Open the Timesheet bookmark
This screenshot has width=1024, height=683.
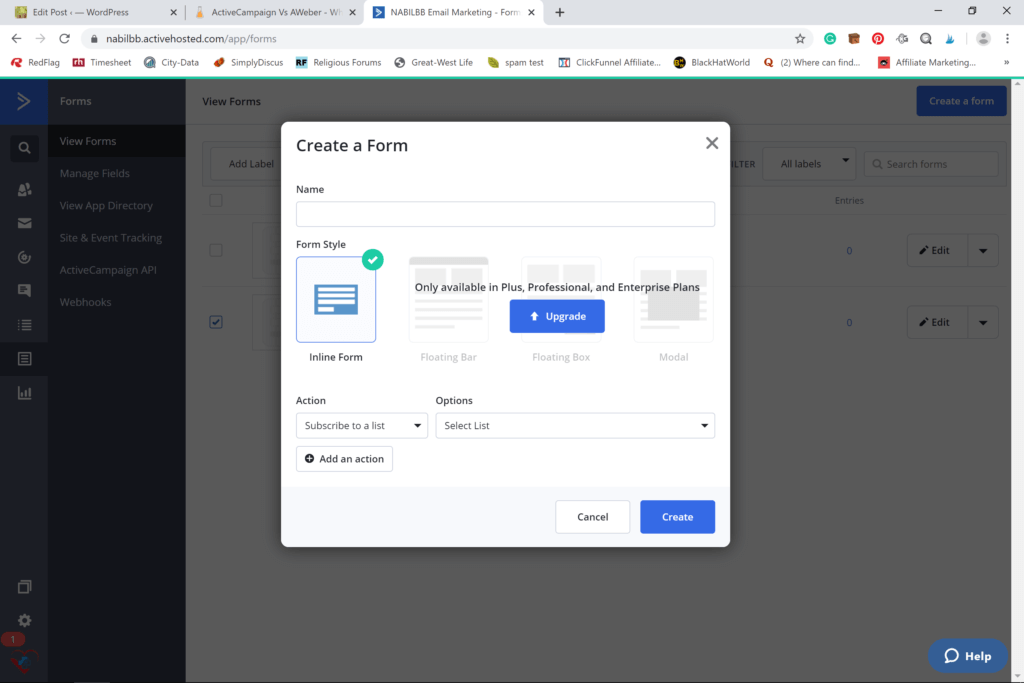tap(102, 63)
